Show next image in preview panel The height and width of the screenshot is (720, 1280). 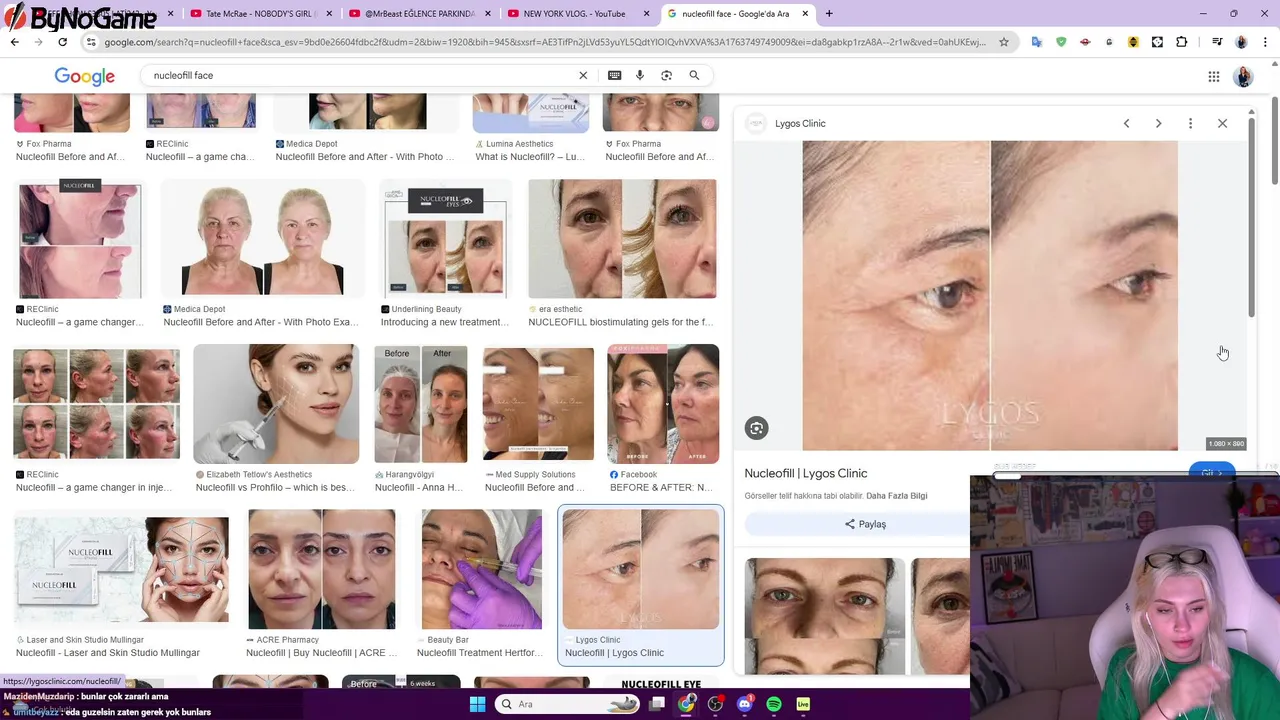click(x=1158, y=123)
